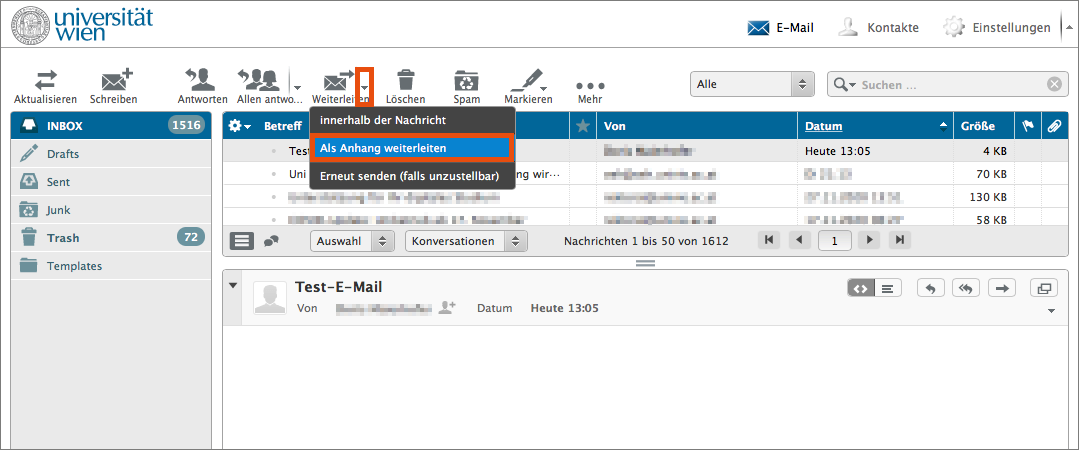Click the Antworten reply icon
Screen dimensions: 1079x450
coord(201,80)
